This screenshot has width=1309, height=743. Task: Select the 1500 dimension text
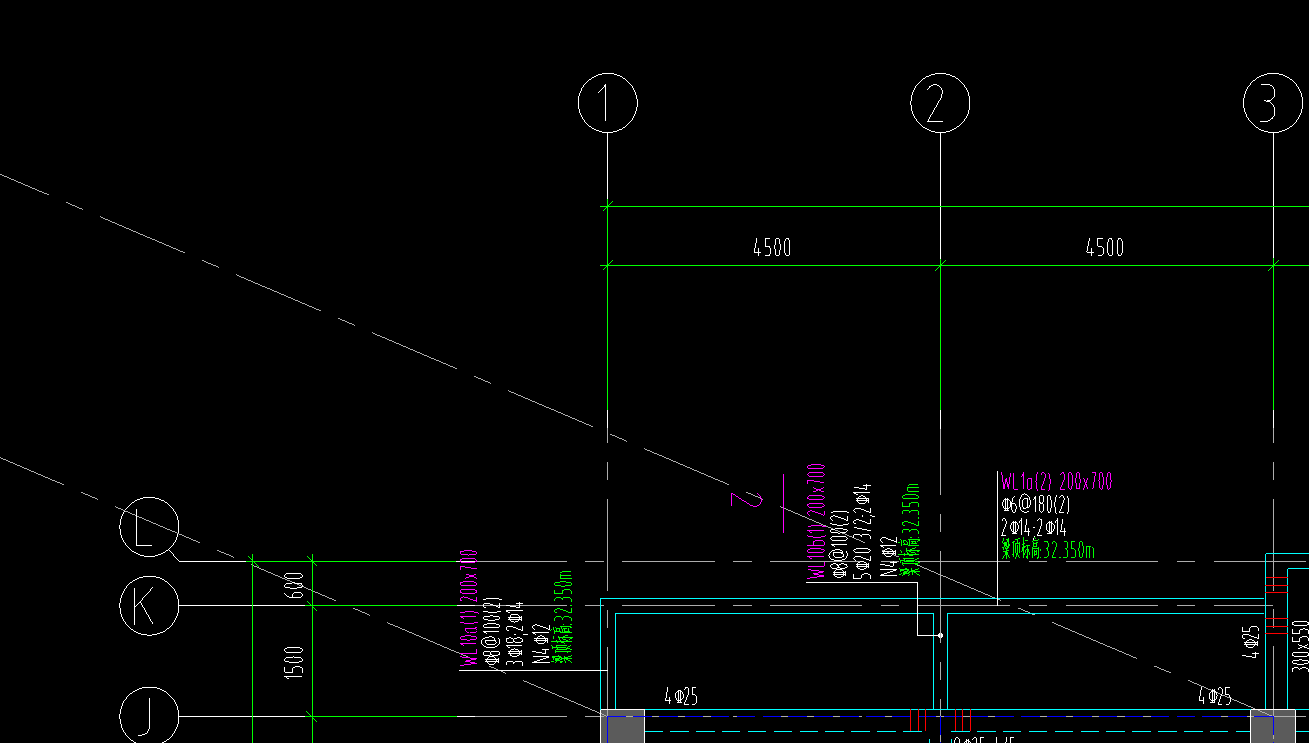tap(293, 662)
